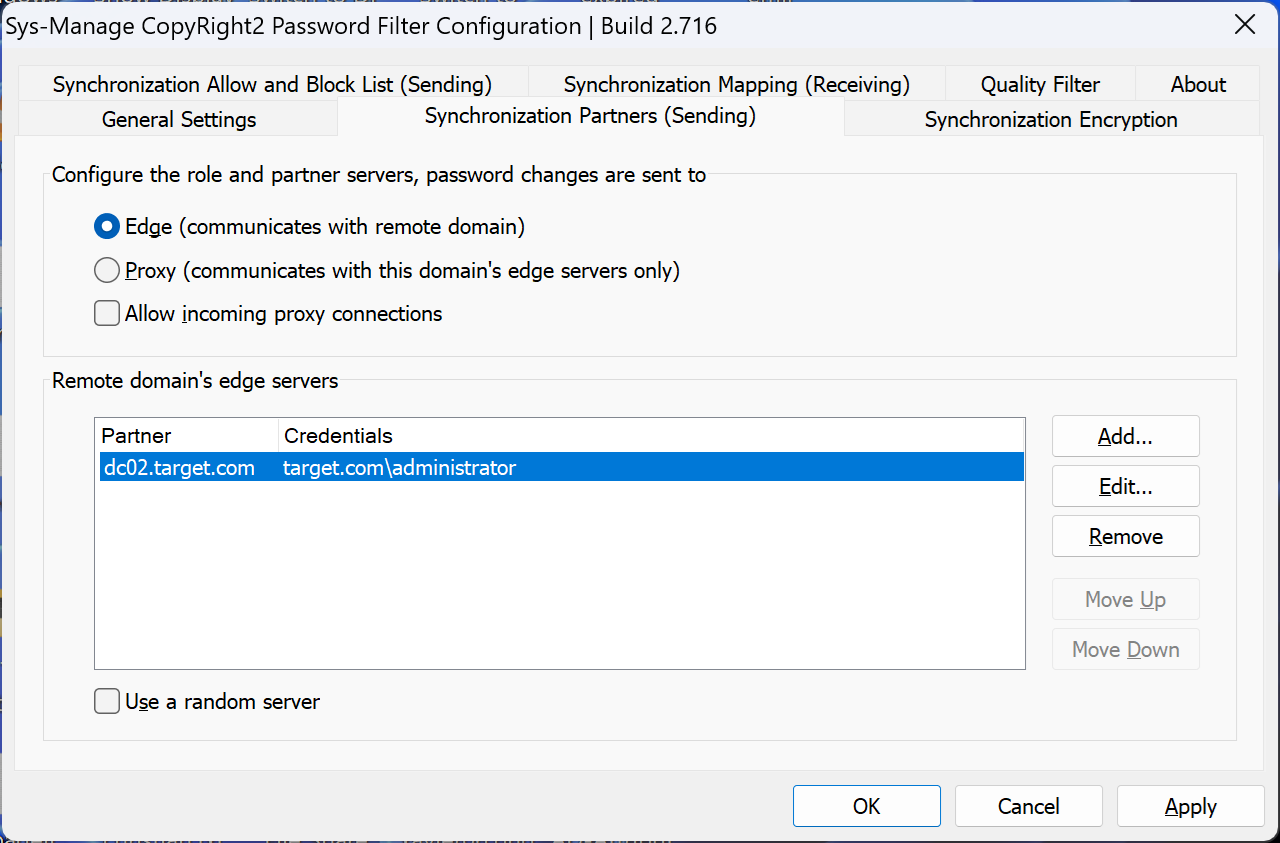
Task: Open the Quality Filter tab
Action: pyautogui.click(x=1040, y=85)
